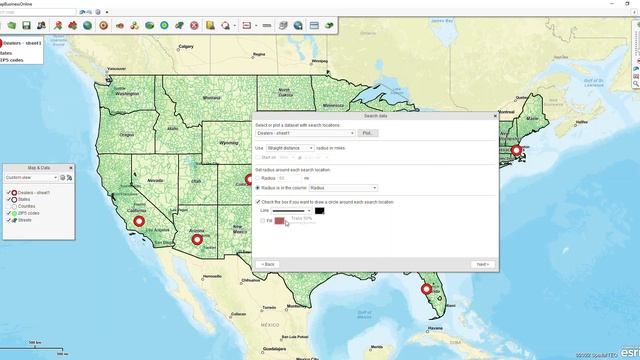Click the yellow sheet data icon
640x360 pixels.
coord(210,25)
